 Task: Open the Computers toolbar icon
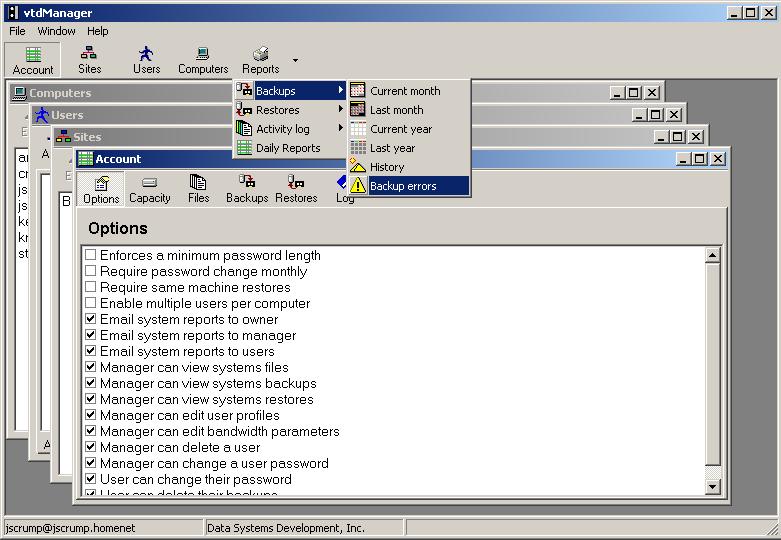click(x=203, y=60)
